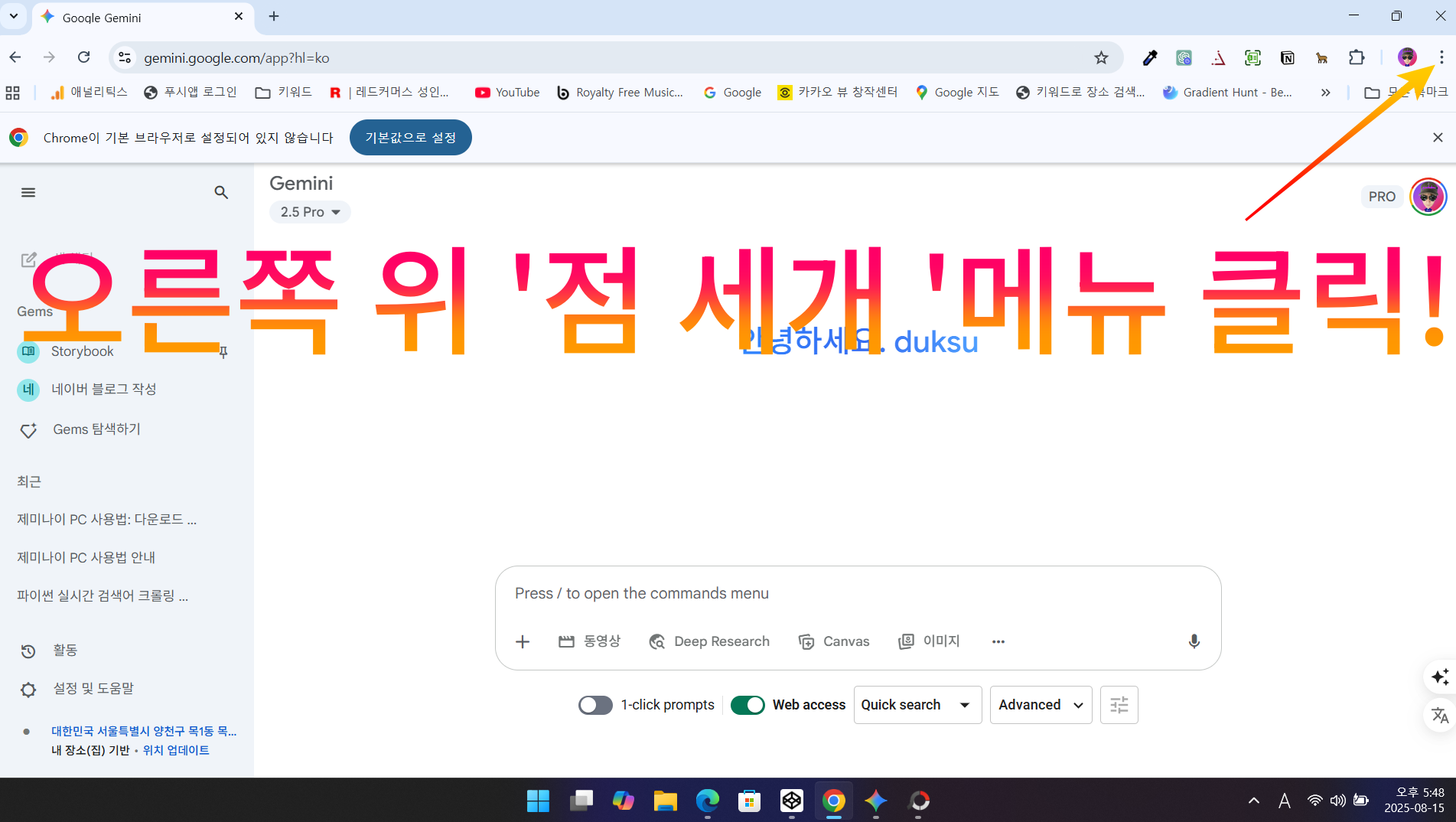Open Google 지도 bookmark
The width and height of the screenshot is (1456, 822).
click(957, 93)
